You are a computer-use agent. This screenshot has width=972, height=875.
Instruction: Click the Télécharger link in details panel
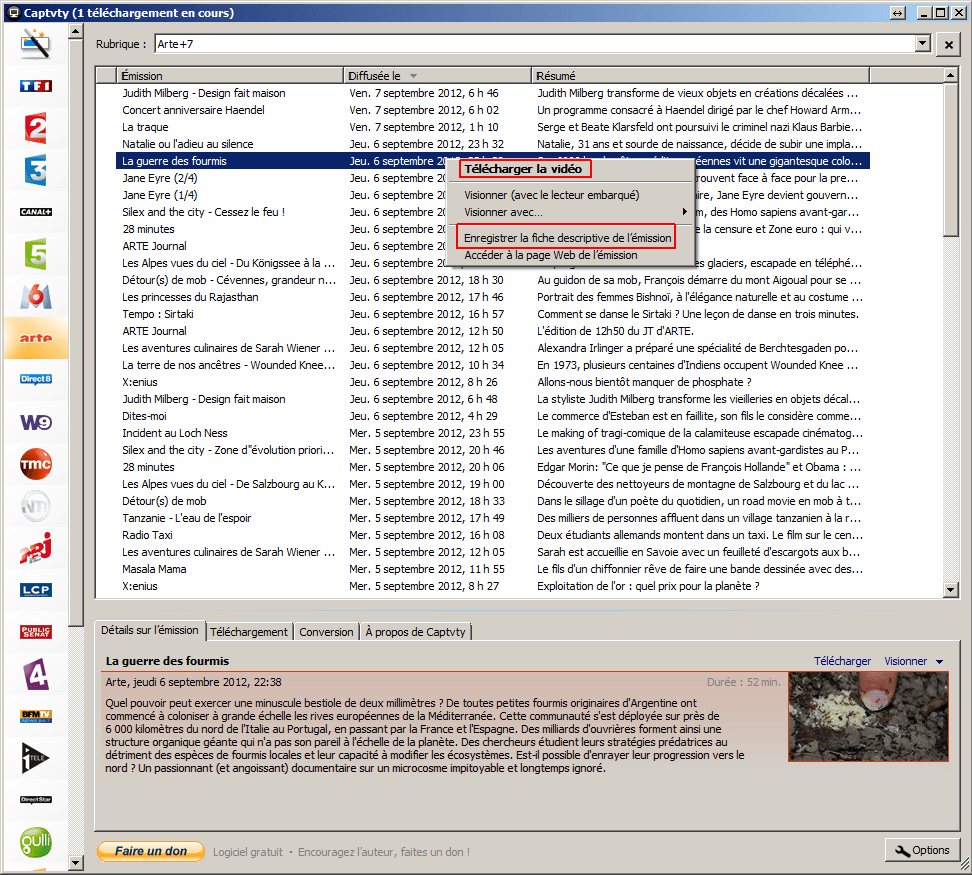842,661
